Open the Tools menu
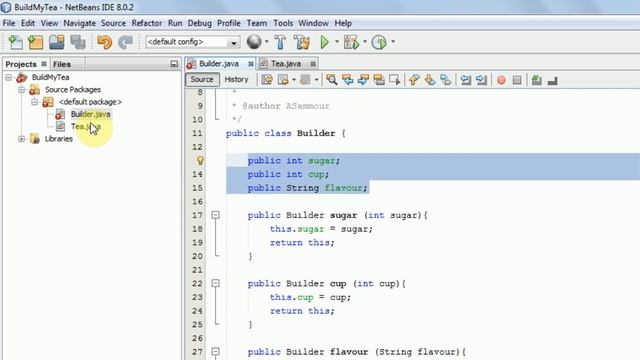The height and width of the screenshot is (360, 640). (283, 23)
